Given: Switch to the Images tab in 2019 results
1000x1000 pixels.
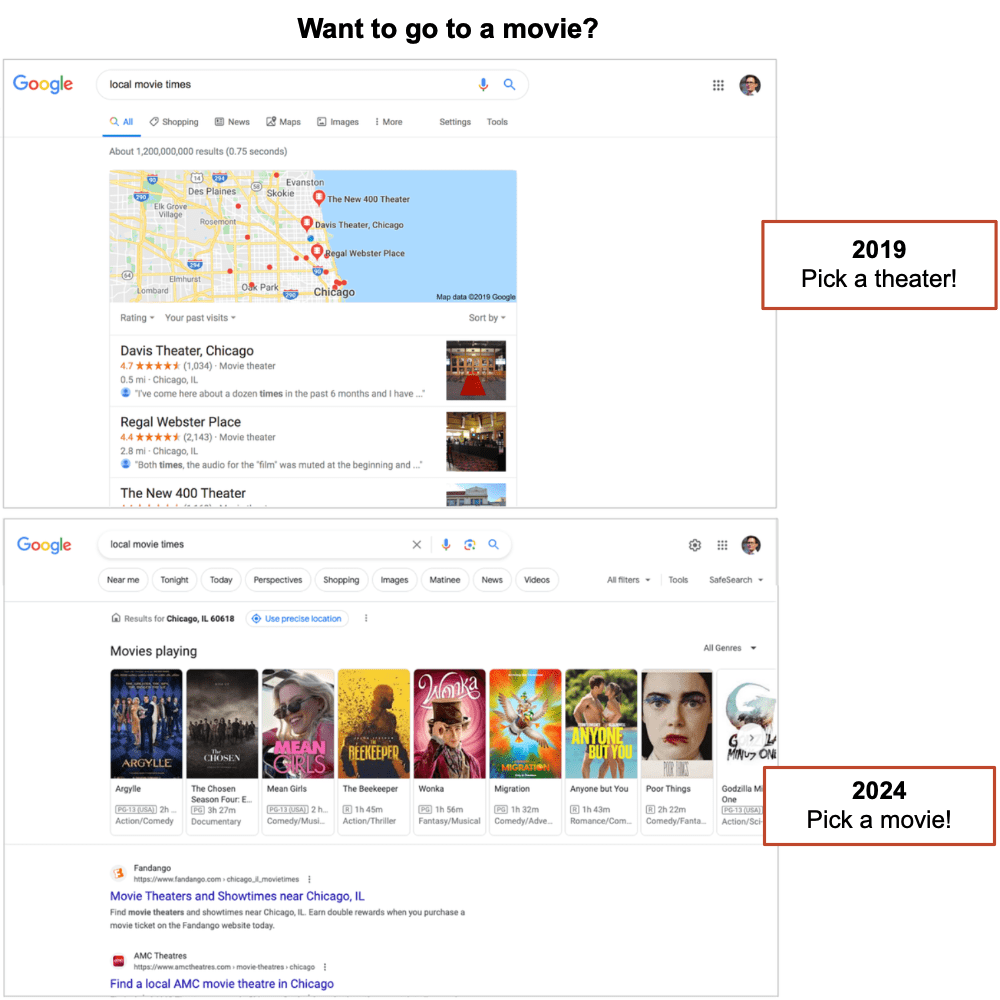Looking at the screenshot, I should (x=338, y=122).
